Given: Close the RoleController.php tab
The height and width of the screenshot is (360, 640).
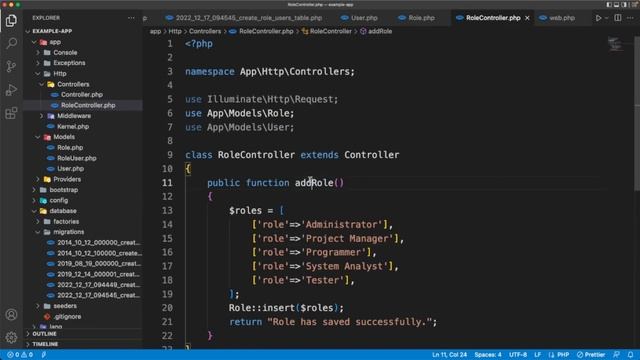Looking at the screenshot, I should (x=527, y=18).
